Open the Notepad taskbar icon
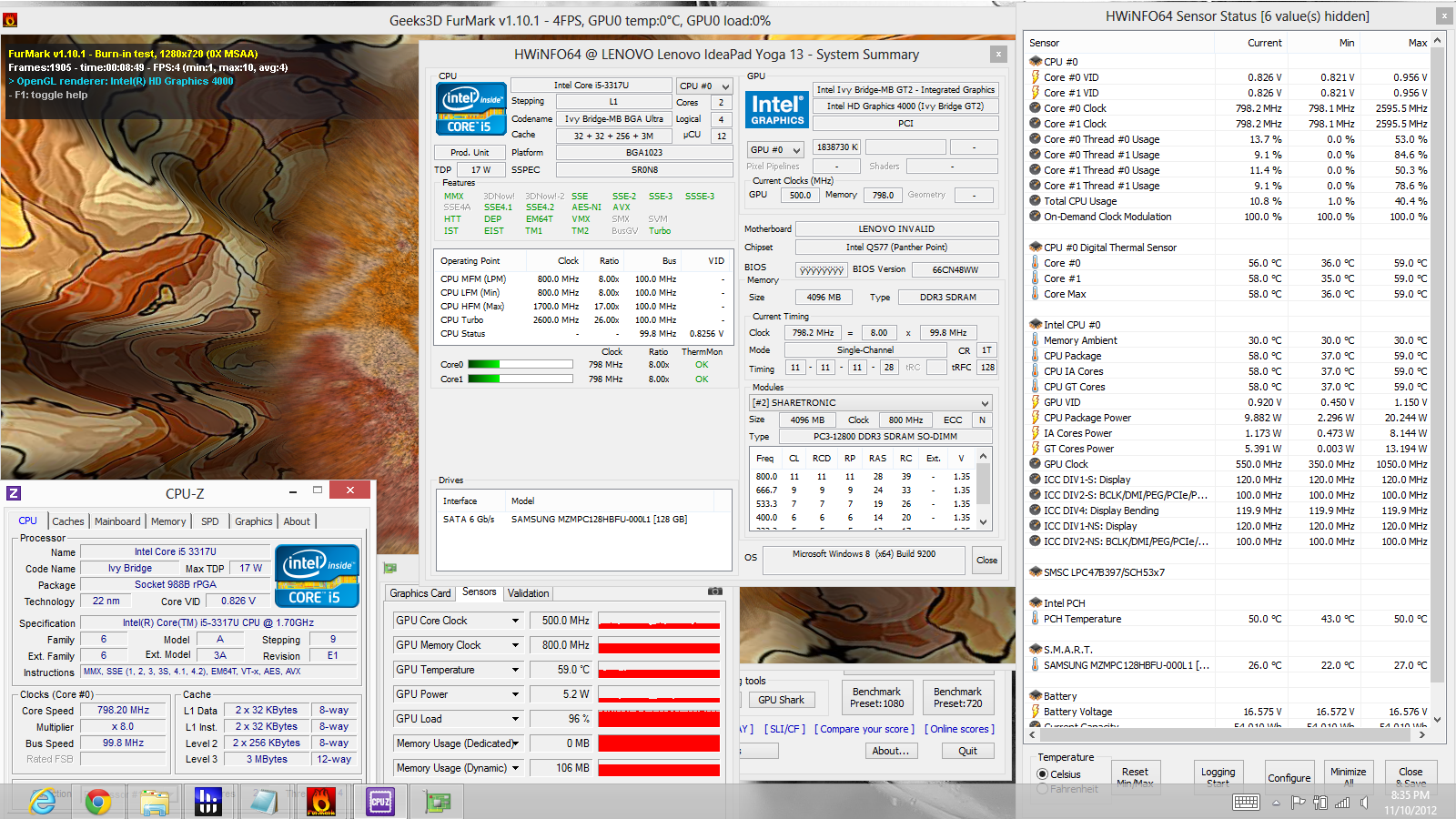1456x819 pixels. click(x=264, y=801)
